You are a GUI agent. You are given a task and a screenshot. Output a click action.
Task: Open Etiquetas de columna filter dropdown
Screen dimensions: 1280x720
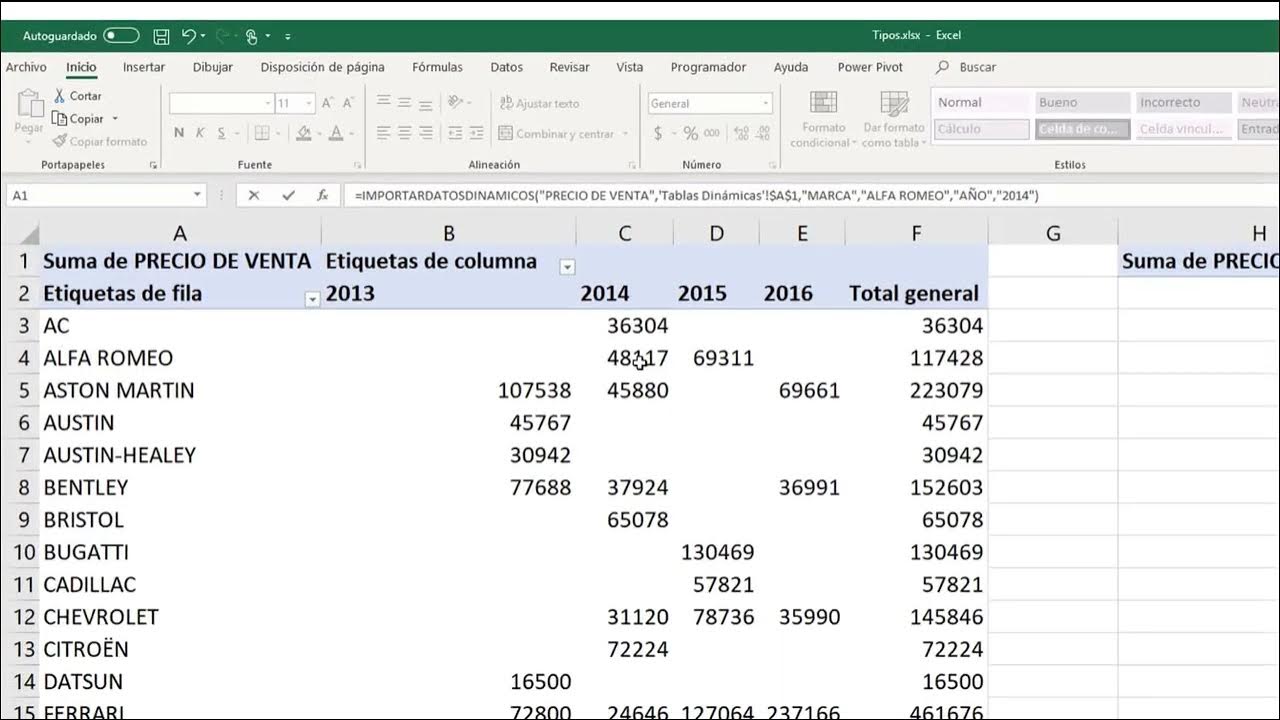[x=568, y=267]
